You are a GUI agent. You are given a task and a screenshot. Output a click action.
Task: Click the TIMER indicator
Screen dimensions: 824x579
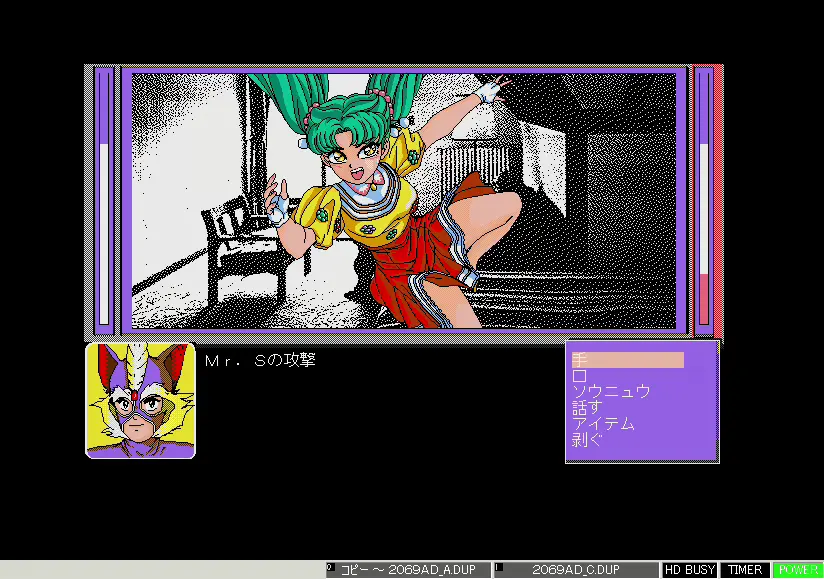point(745,570)
